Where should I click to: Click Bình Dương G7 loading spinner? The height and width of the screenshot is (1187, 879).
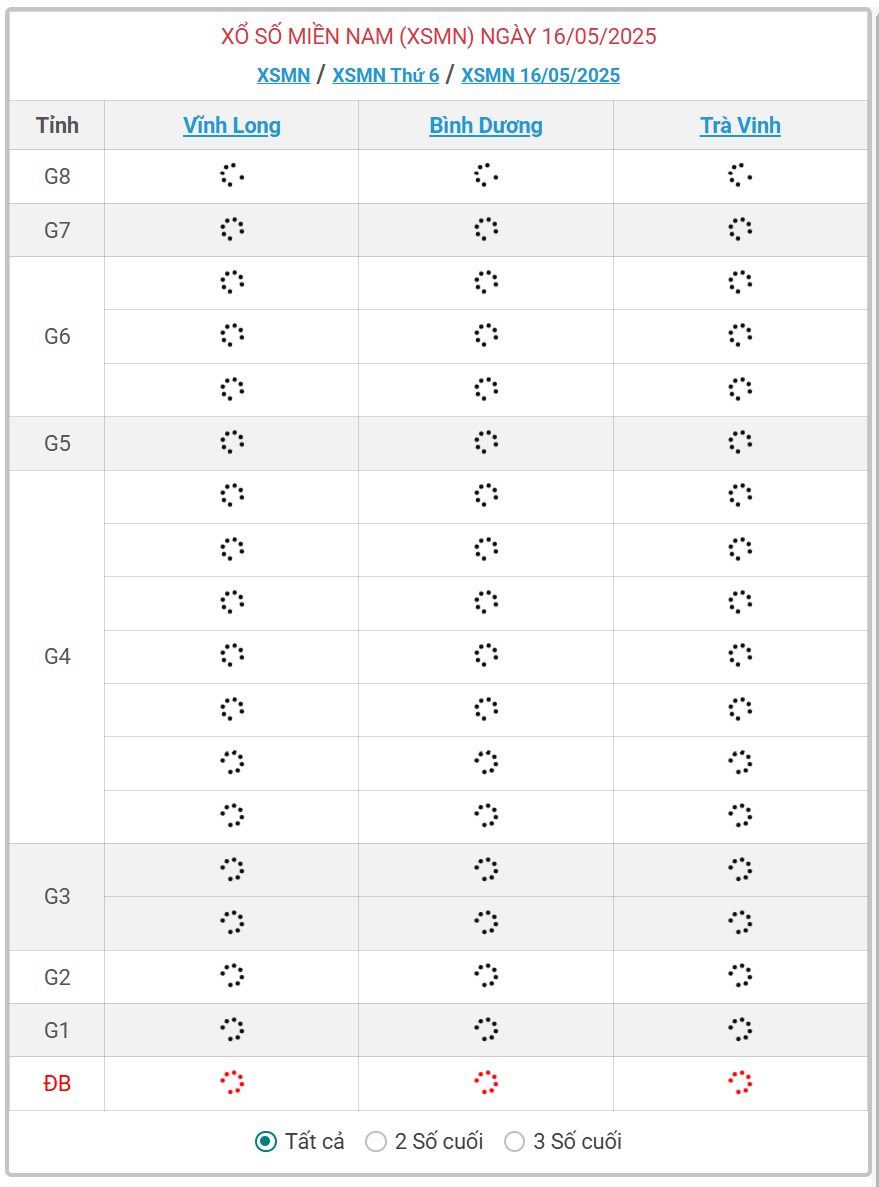pyautogui.click(x=486, y=229)
